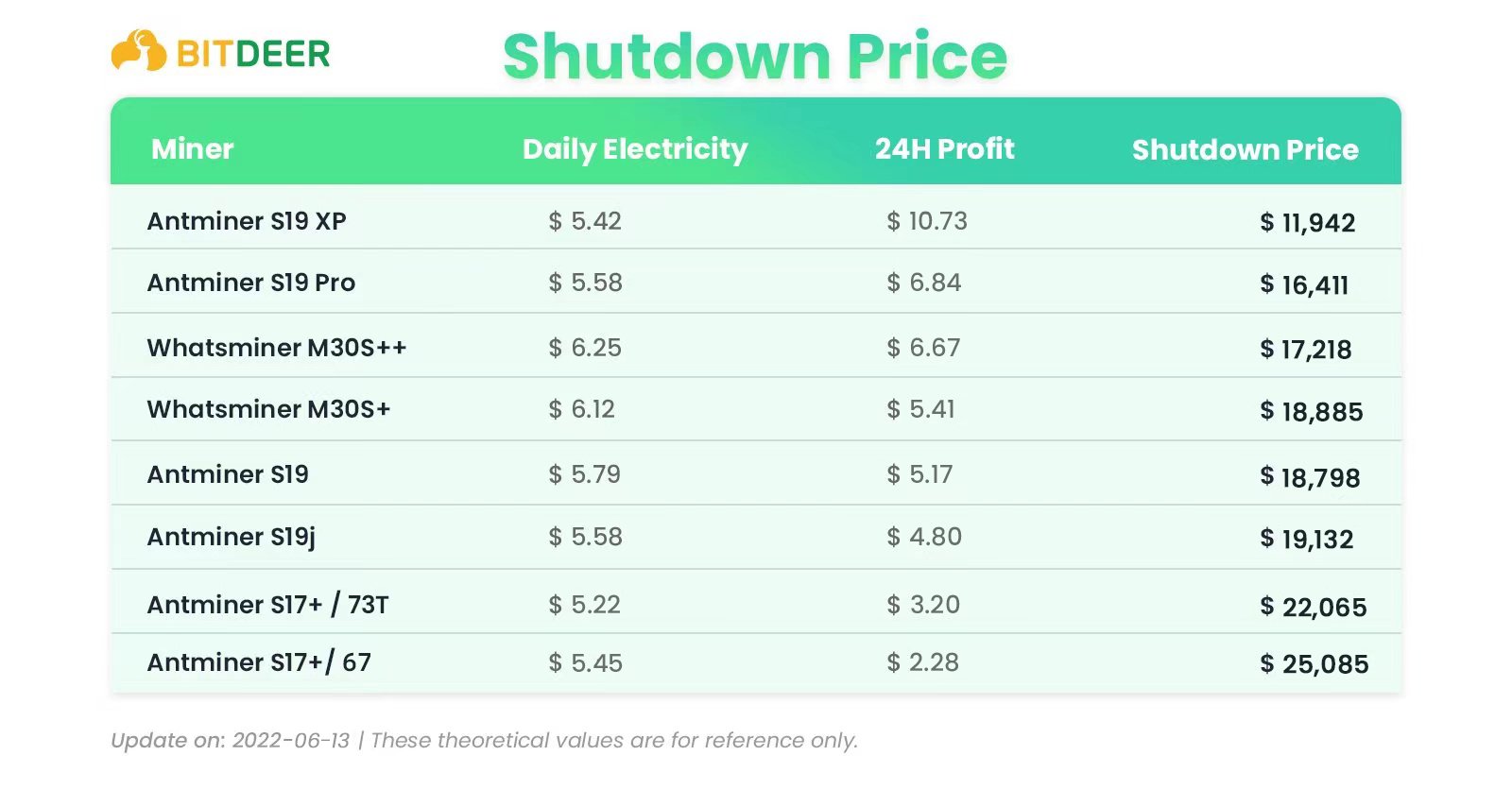Click the Bitdeer deer logo icon

pos(138,50)
